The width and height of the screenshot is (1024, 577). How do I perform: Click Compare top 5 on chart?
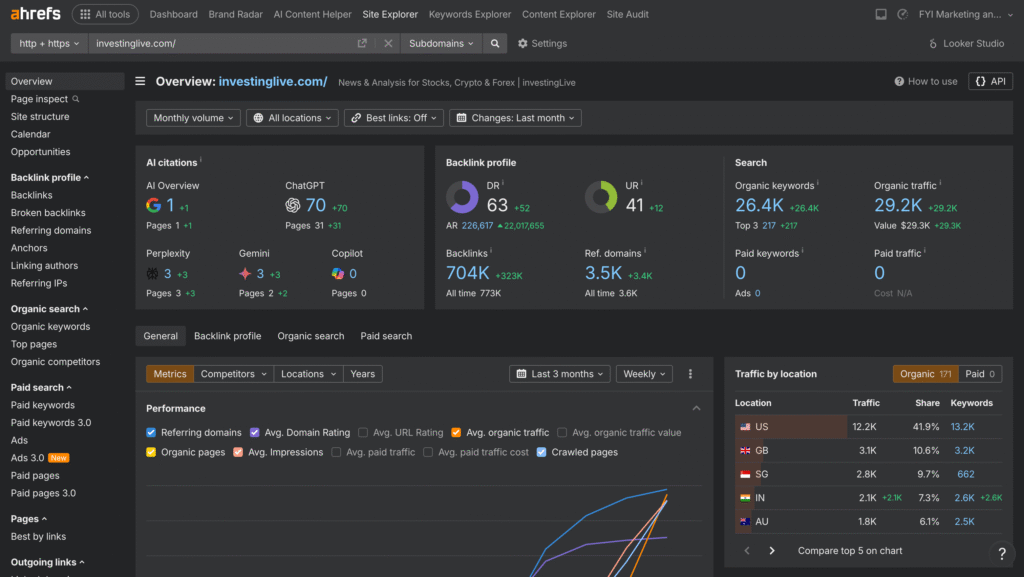coord(850,550)
